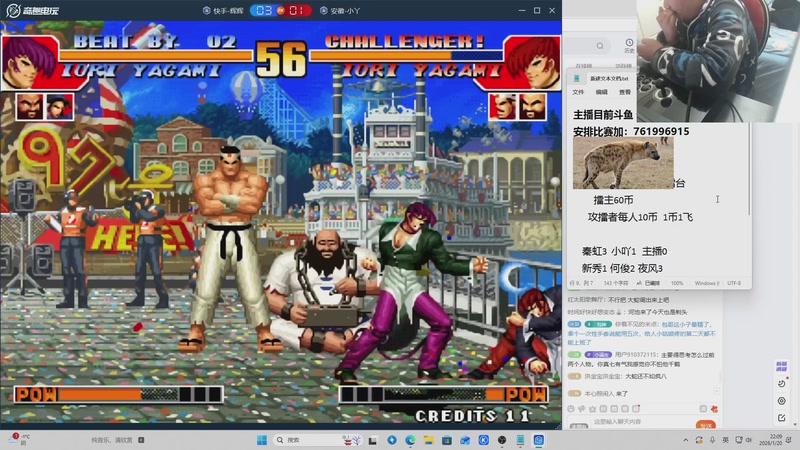Click the target circle icon in sidebar

tap(782, 401)
